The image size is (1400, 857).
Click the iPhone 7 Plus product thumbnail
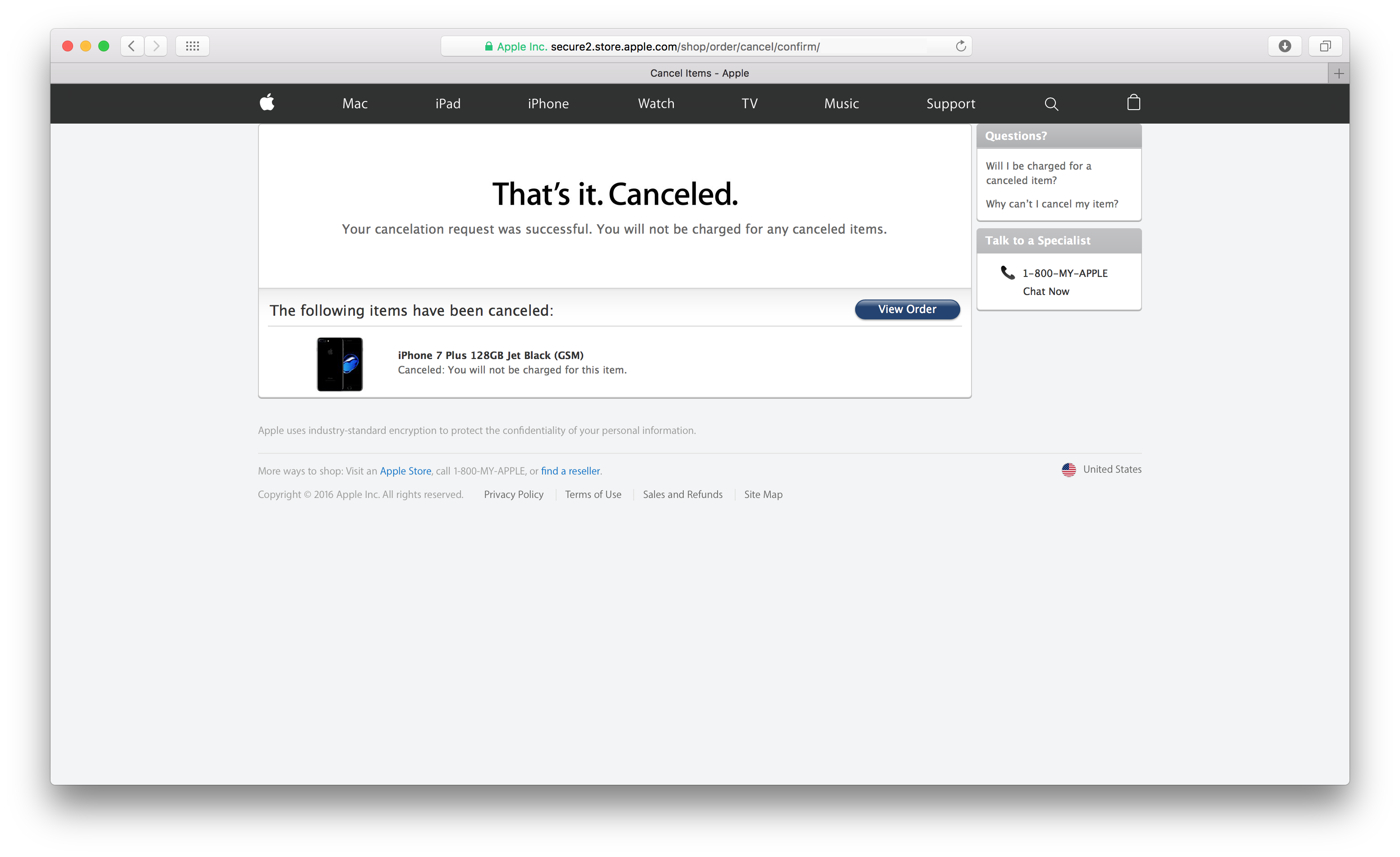(340, 364)
